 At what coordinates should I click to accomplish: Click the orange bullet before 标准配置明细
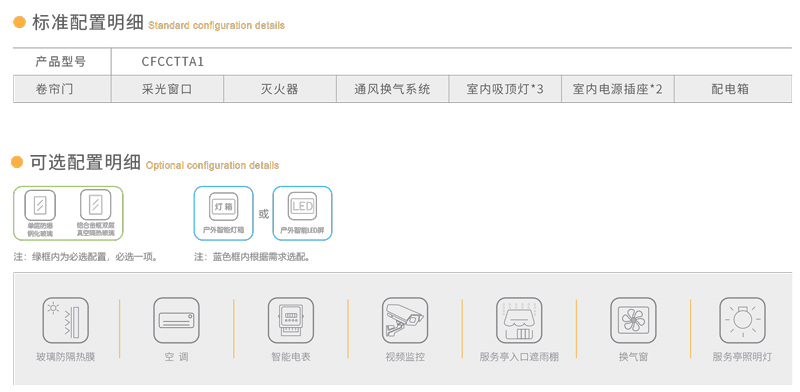(19, 22)
